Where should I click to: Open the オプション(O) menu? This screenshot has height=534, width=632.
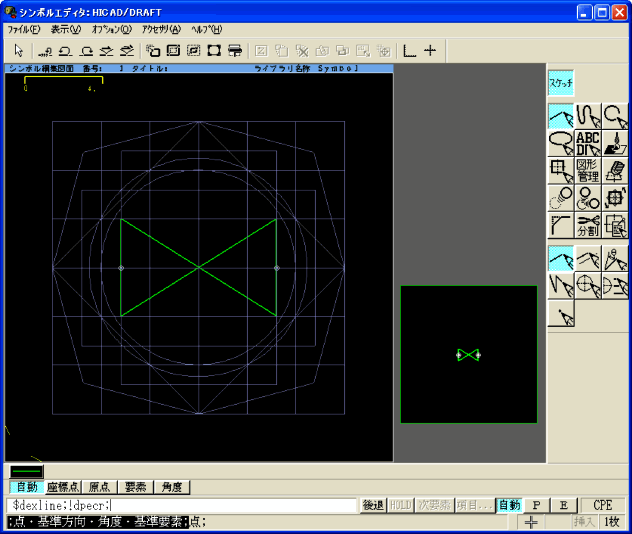point(111,29)
